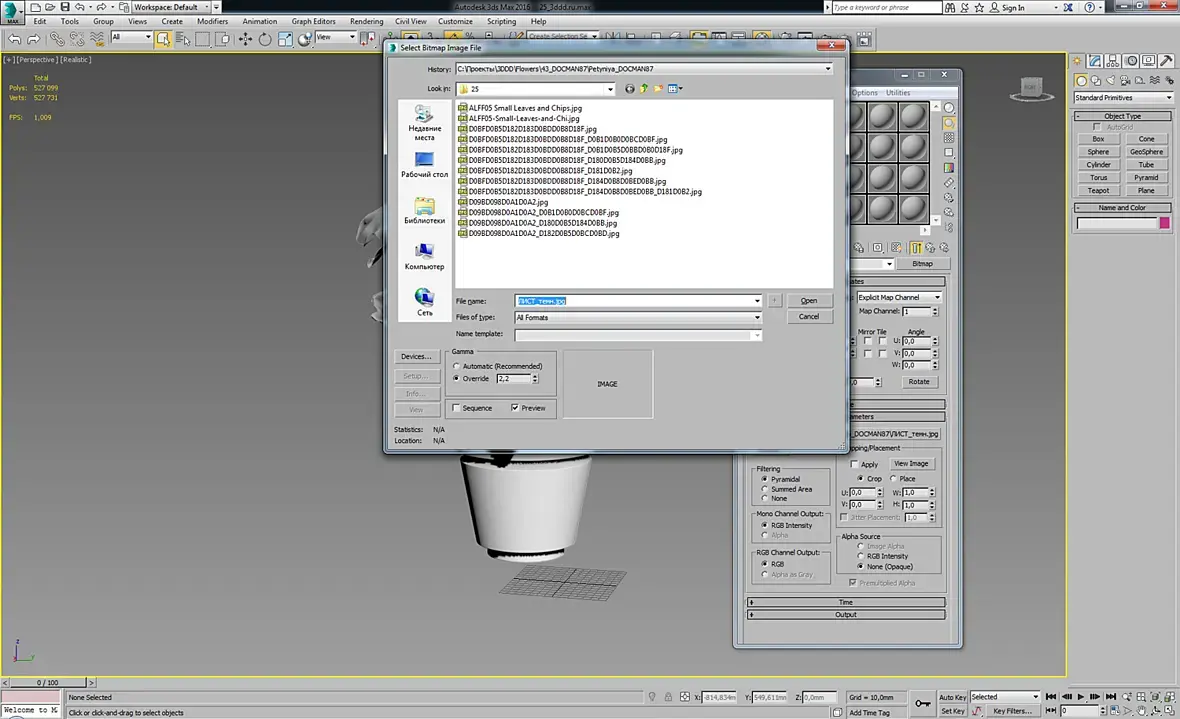
Task: Click the Teapot primitive button
Action: pos(1098,190)
